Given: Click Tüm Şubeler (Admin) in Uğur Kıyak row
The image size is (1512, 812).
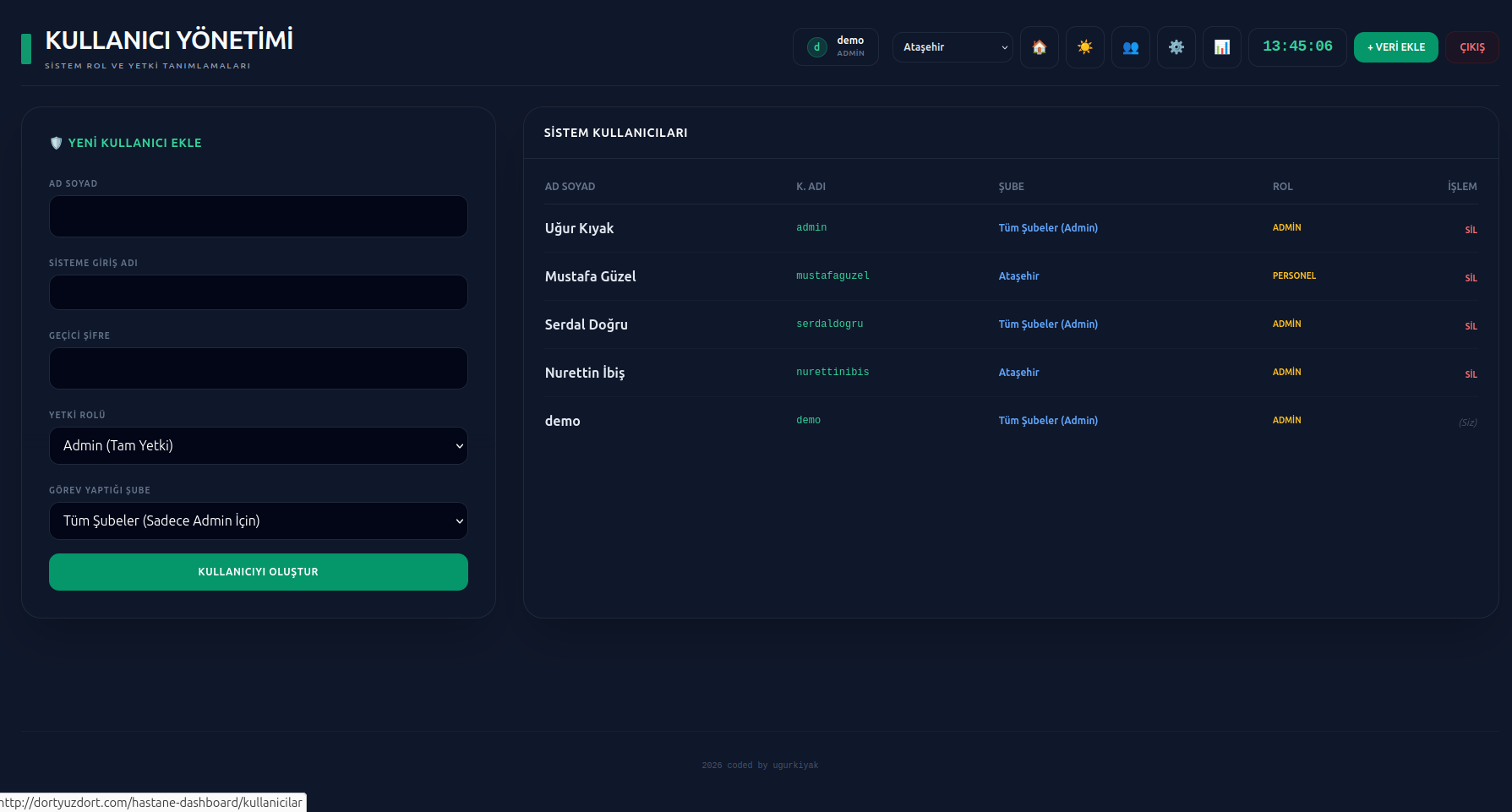Looking at the screenshot, I should tap(1048, 228).
